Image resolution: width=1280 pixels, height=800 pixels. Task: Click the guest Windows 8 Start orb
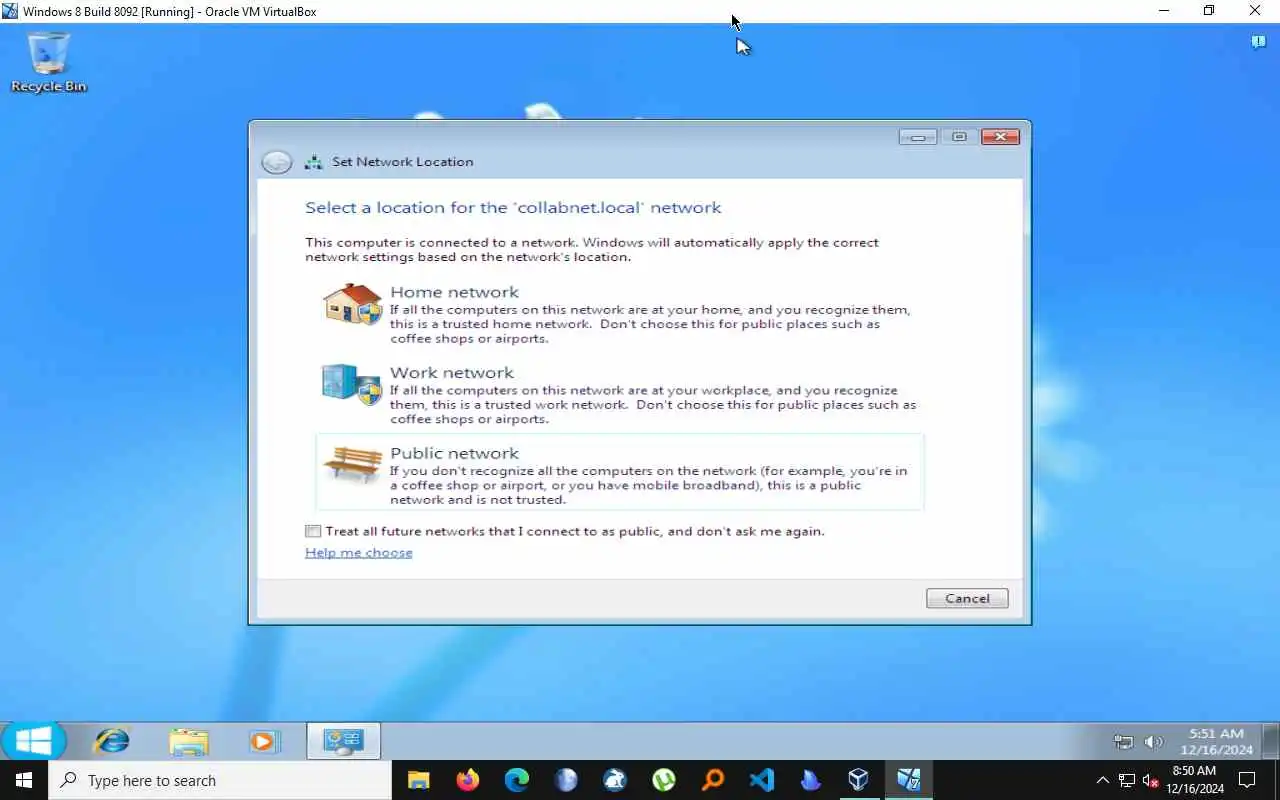tap(33, 741)
